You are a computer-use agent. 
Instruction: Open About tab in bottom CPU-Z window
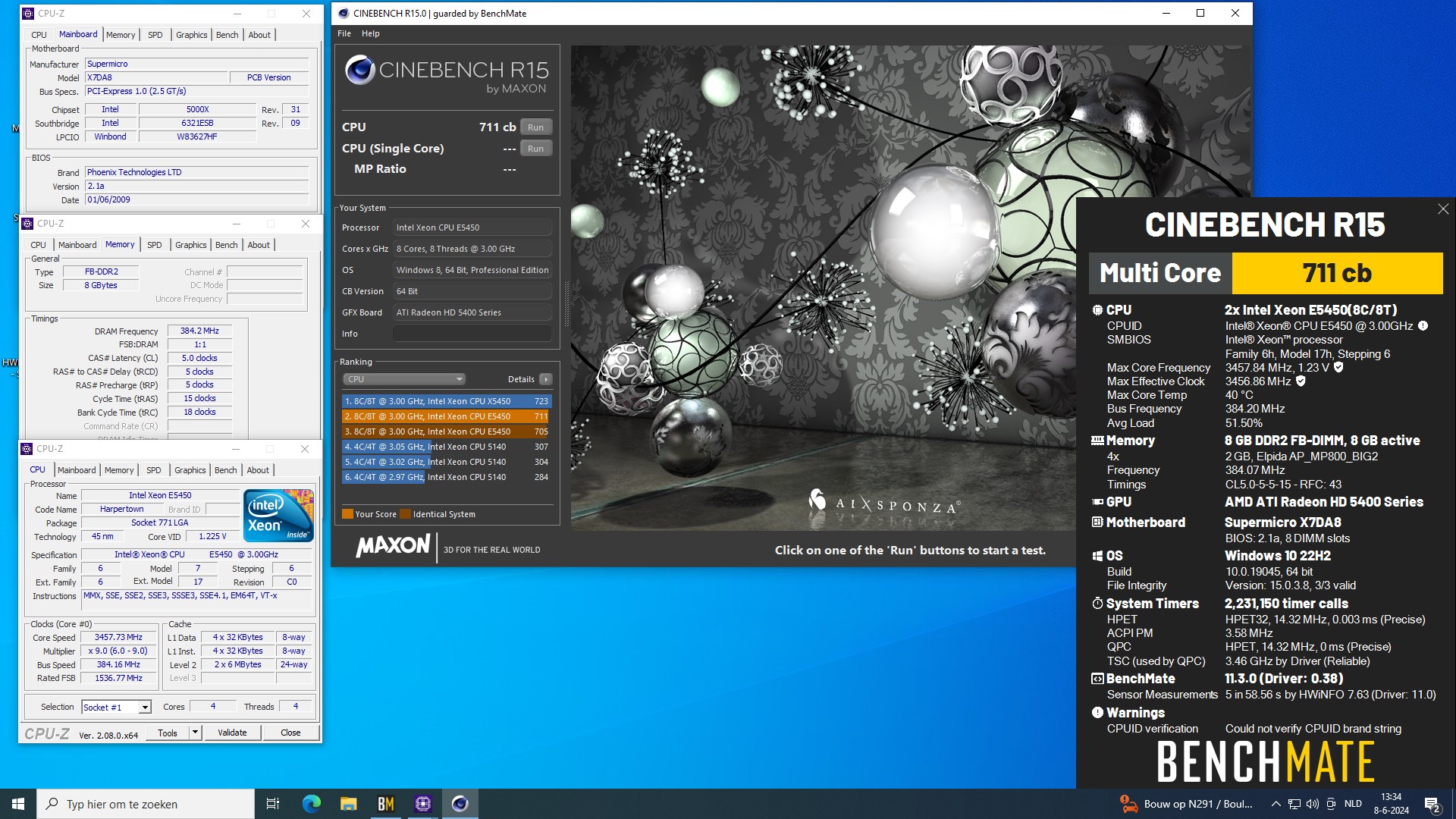258,470
